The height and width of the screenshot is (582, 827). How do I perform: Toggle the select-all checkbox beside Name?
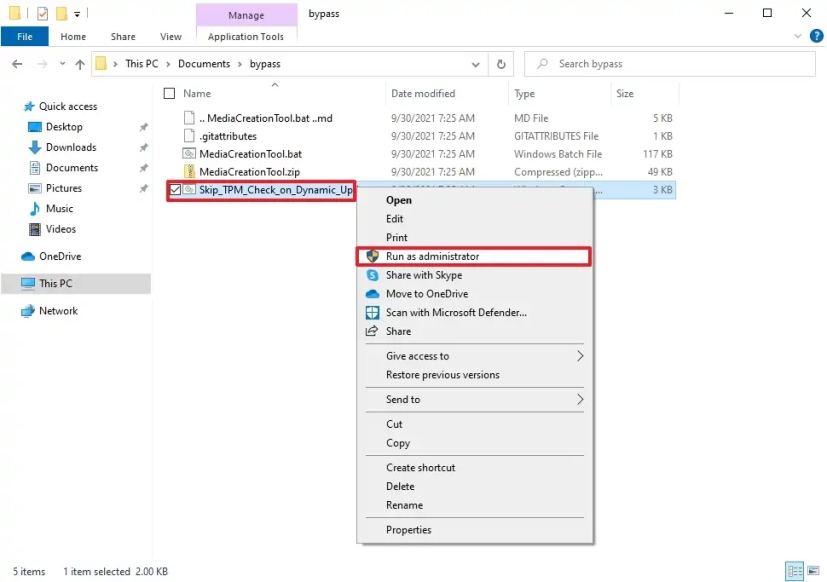coord(169,93)
